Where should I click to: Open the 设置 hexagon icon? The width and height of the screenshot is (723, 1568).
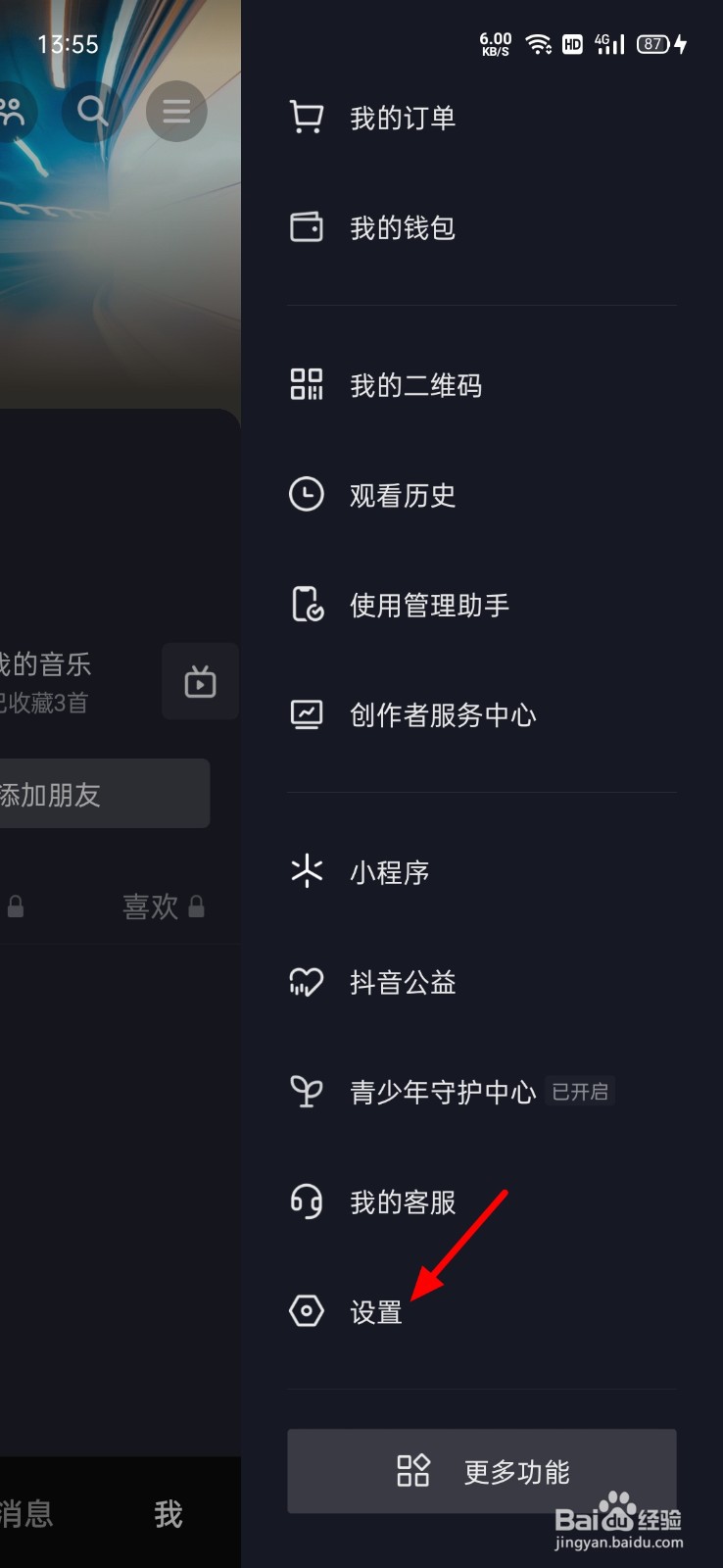tap(307, 1310)
